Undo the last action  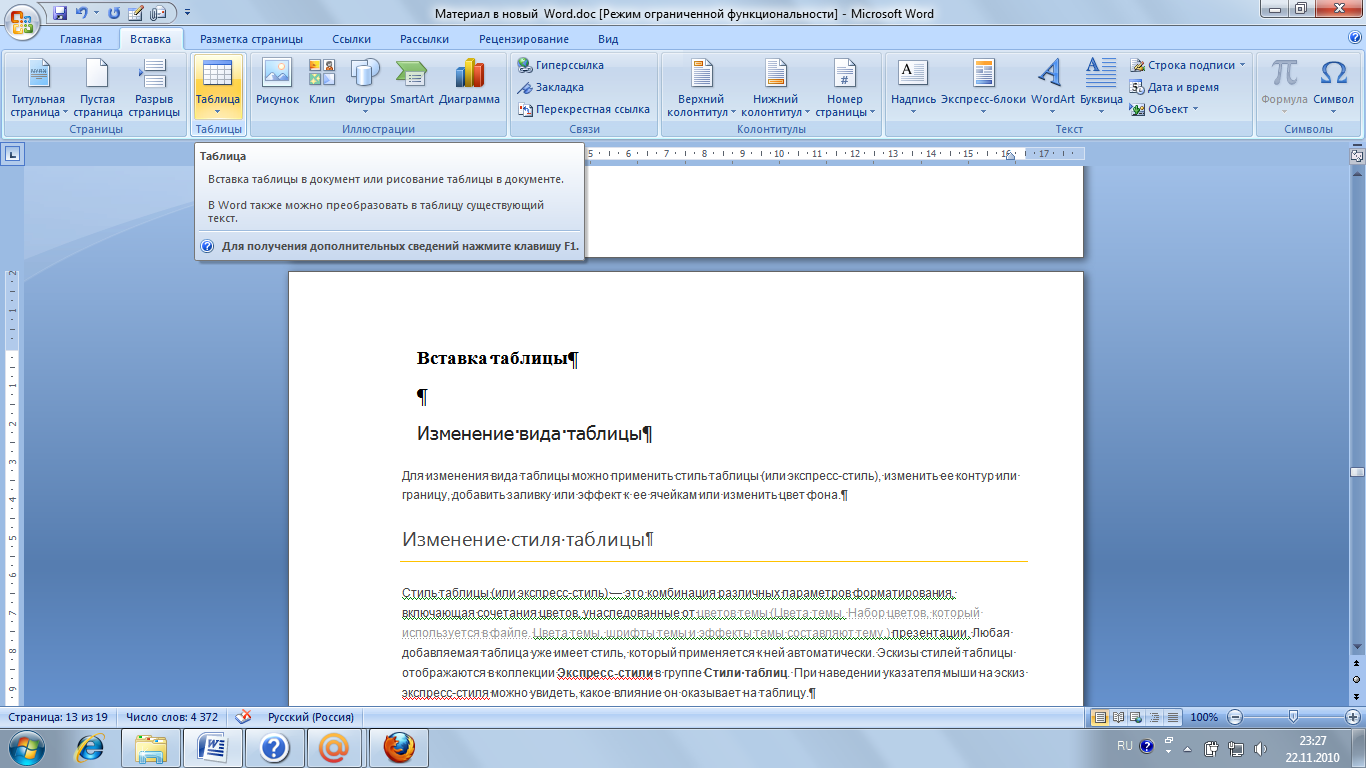coord(83,14)
